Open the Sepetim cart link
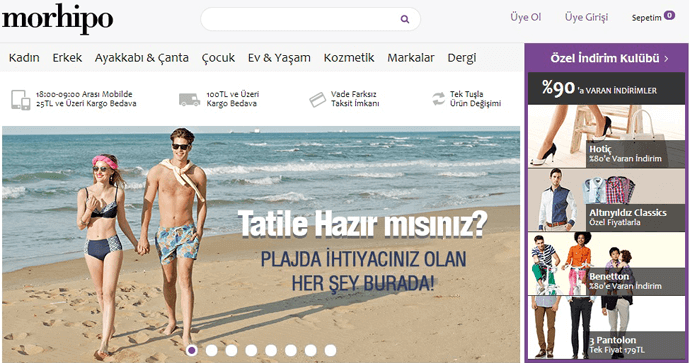Viewport: 689px width, 363px height. coord(646,18)
